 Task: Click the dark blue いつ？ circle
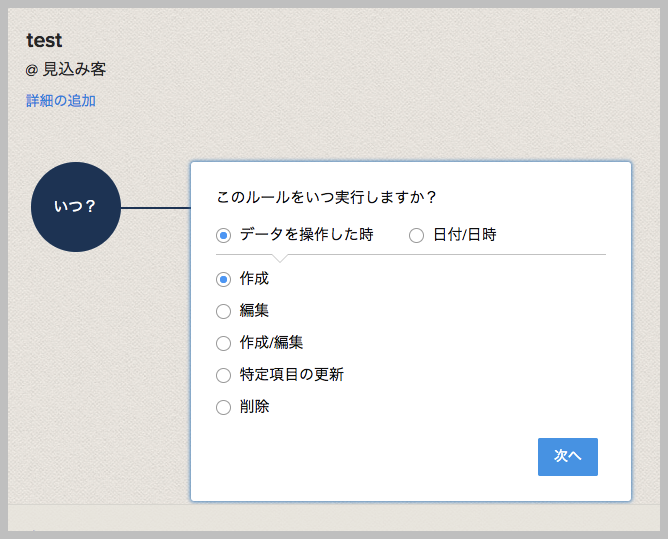[x=75, y=207]
